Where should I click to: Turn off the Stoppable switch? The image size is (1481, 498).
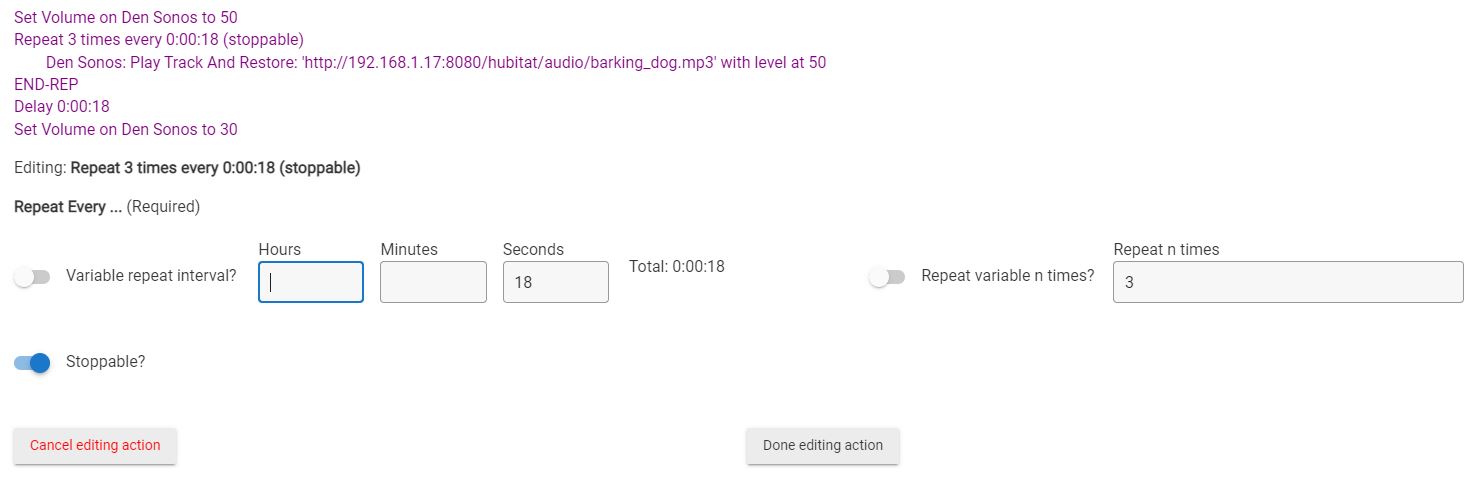(32, 363)
